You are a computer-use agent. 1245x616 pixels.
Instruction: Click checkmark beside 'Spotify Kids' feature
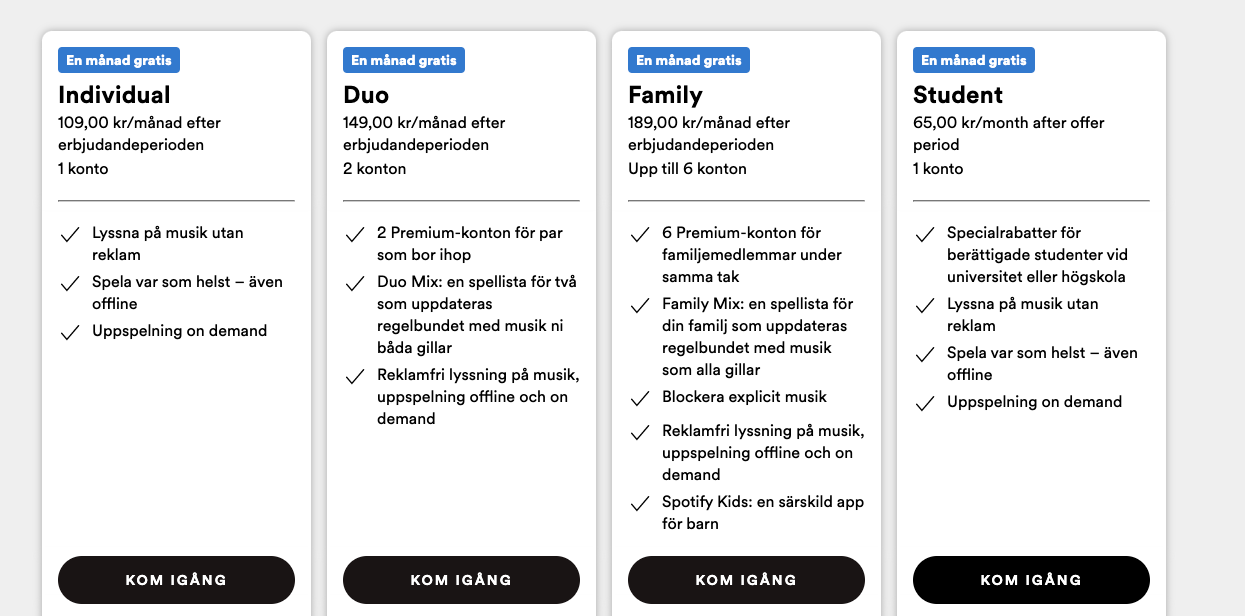coord(640,503)
